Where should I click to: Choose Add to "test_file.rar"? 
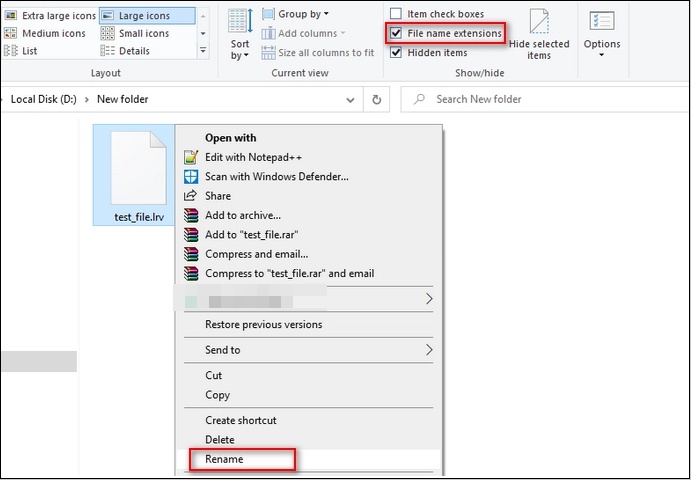(x=308, y=235)
